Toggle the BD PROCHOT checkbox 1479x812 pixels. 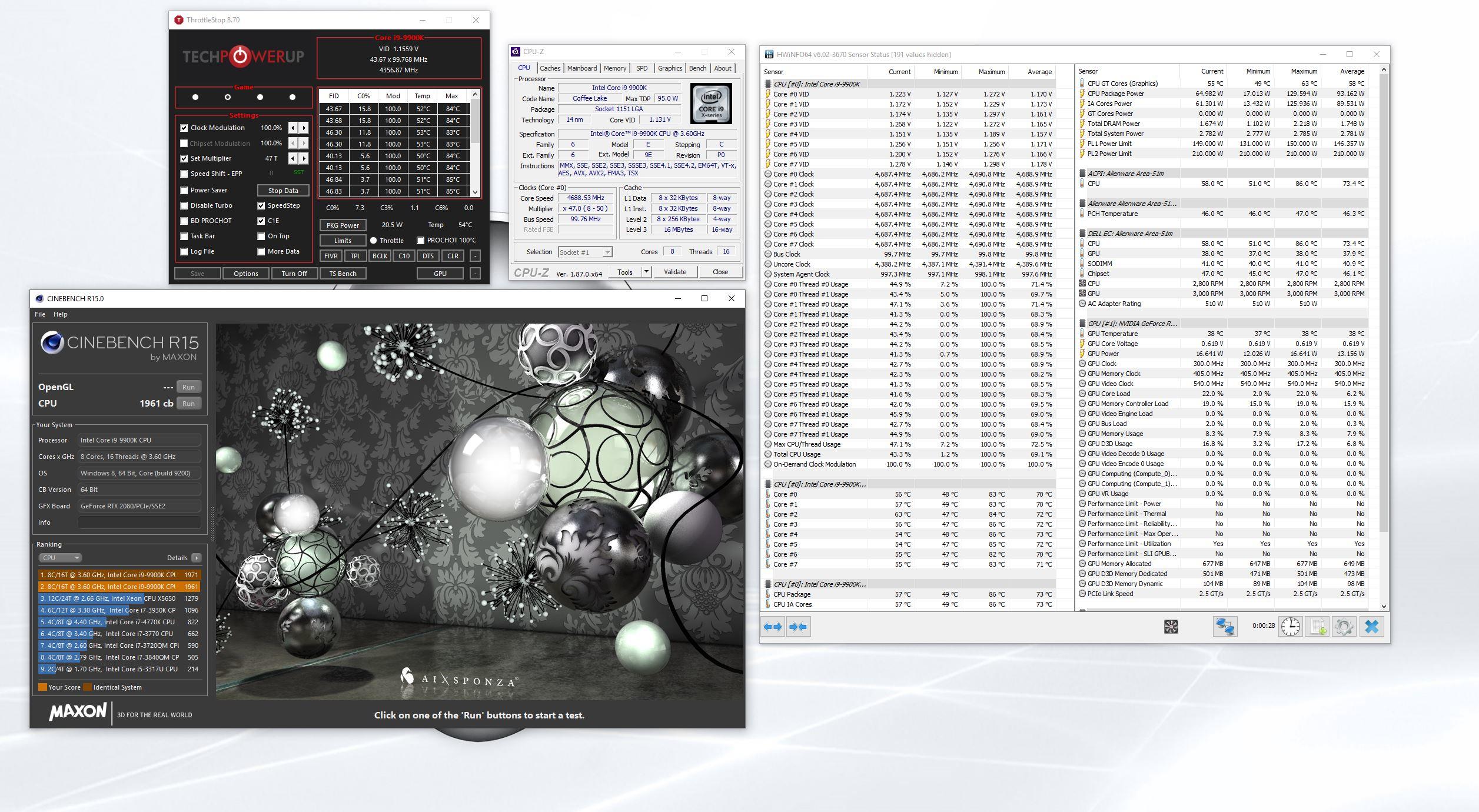[184, 221]
